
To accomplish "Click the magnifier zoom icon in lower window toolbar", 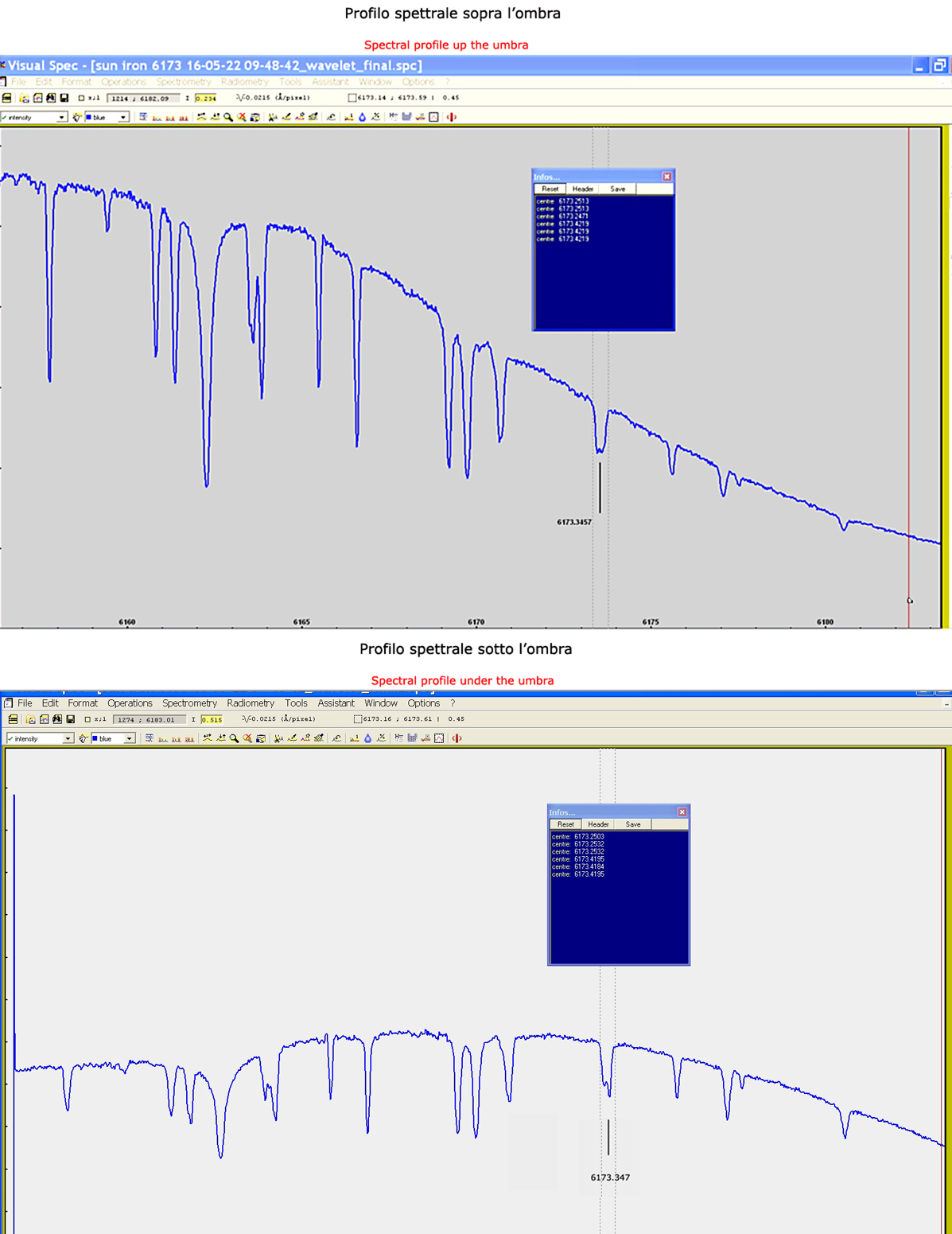I will pos(234,738).
